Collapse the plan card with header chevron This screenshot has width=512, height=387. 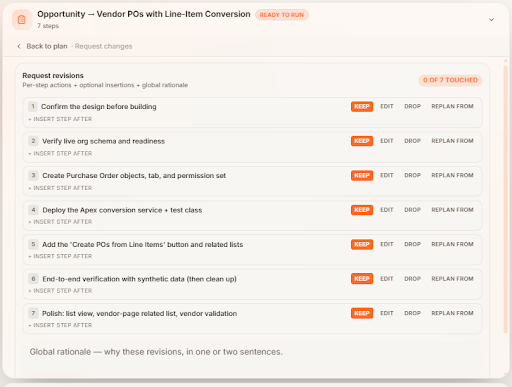click(x=491, y=20)
